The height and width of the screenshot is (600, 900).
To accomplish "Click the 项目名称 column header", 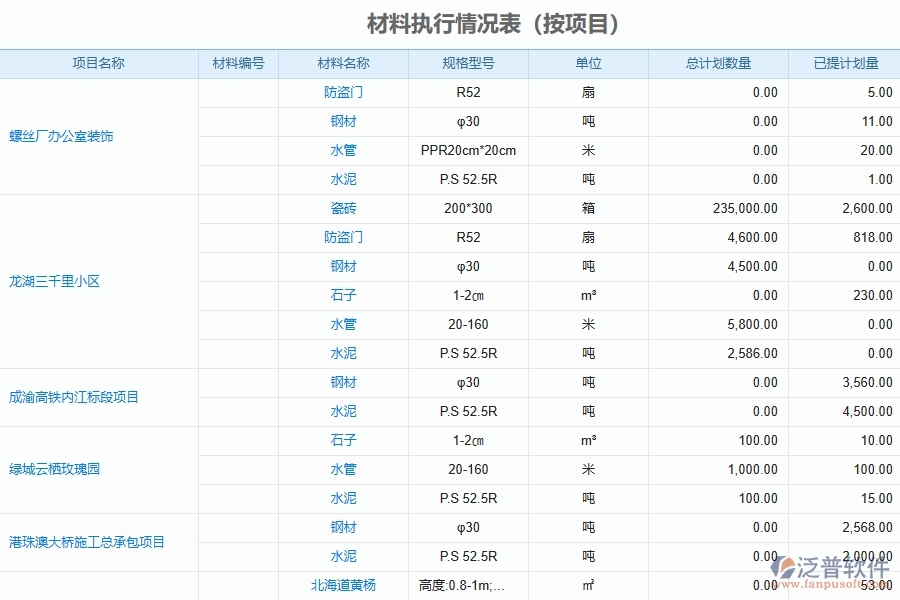I will pos(99,62).
